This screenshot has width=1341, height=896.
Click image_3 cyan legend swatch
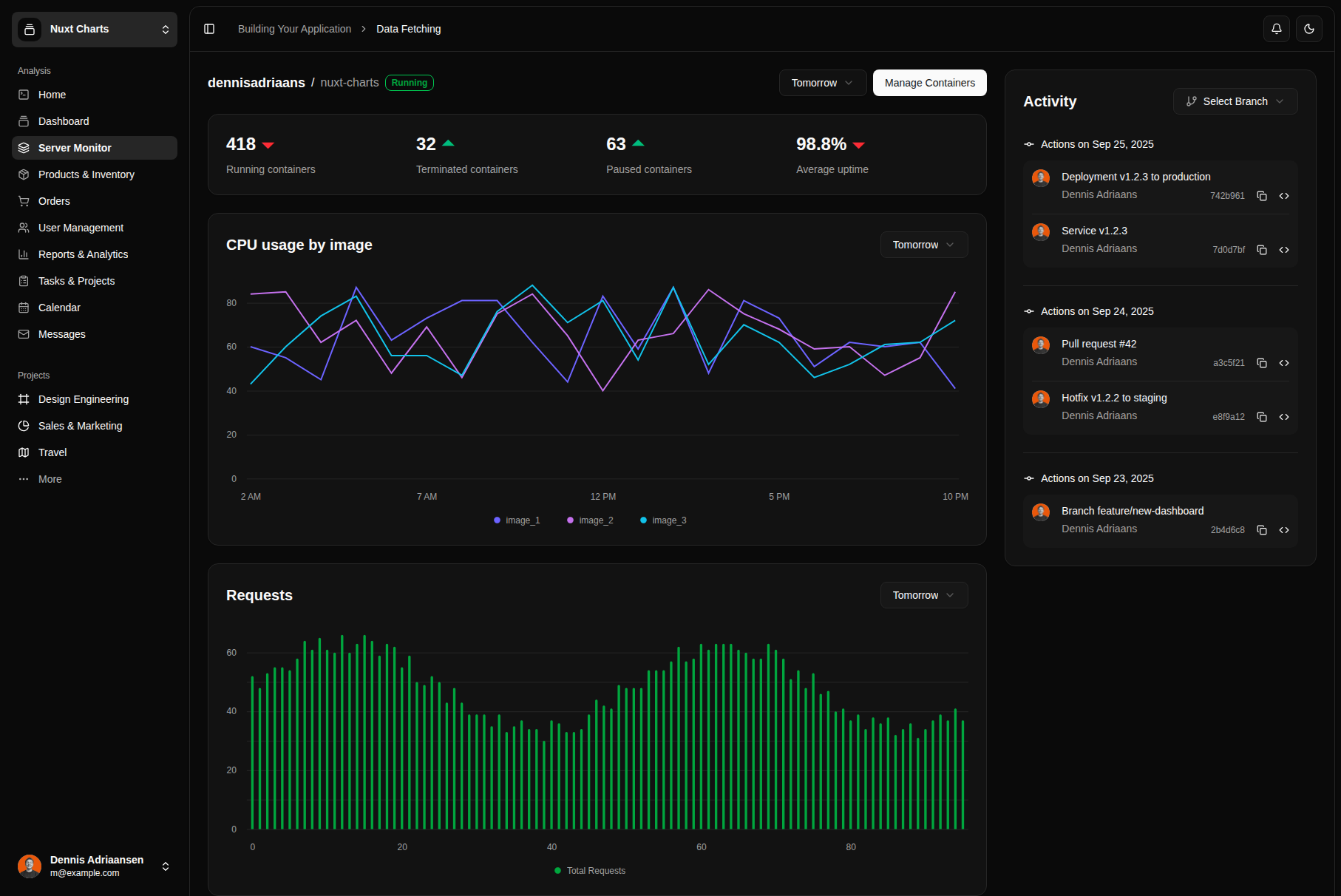[x=643, y=520]
